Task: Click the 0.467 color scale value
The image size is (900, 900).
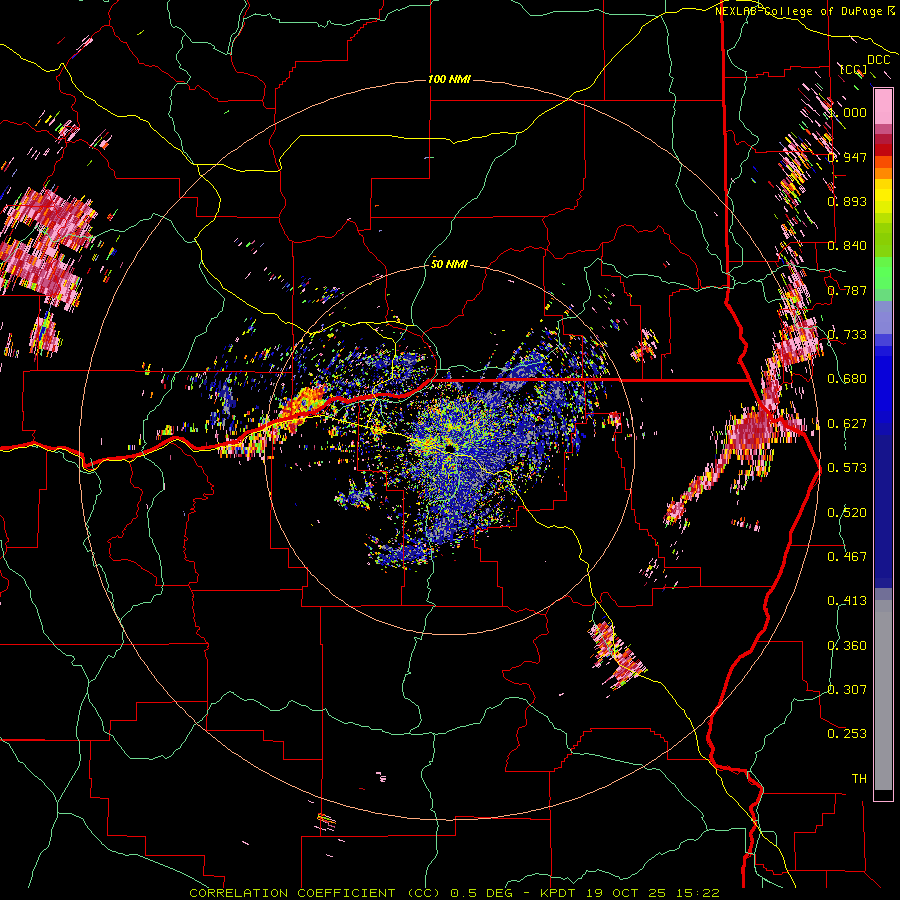Action: click(x=847, y=557)
